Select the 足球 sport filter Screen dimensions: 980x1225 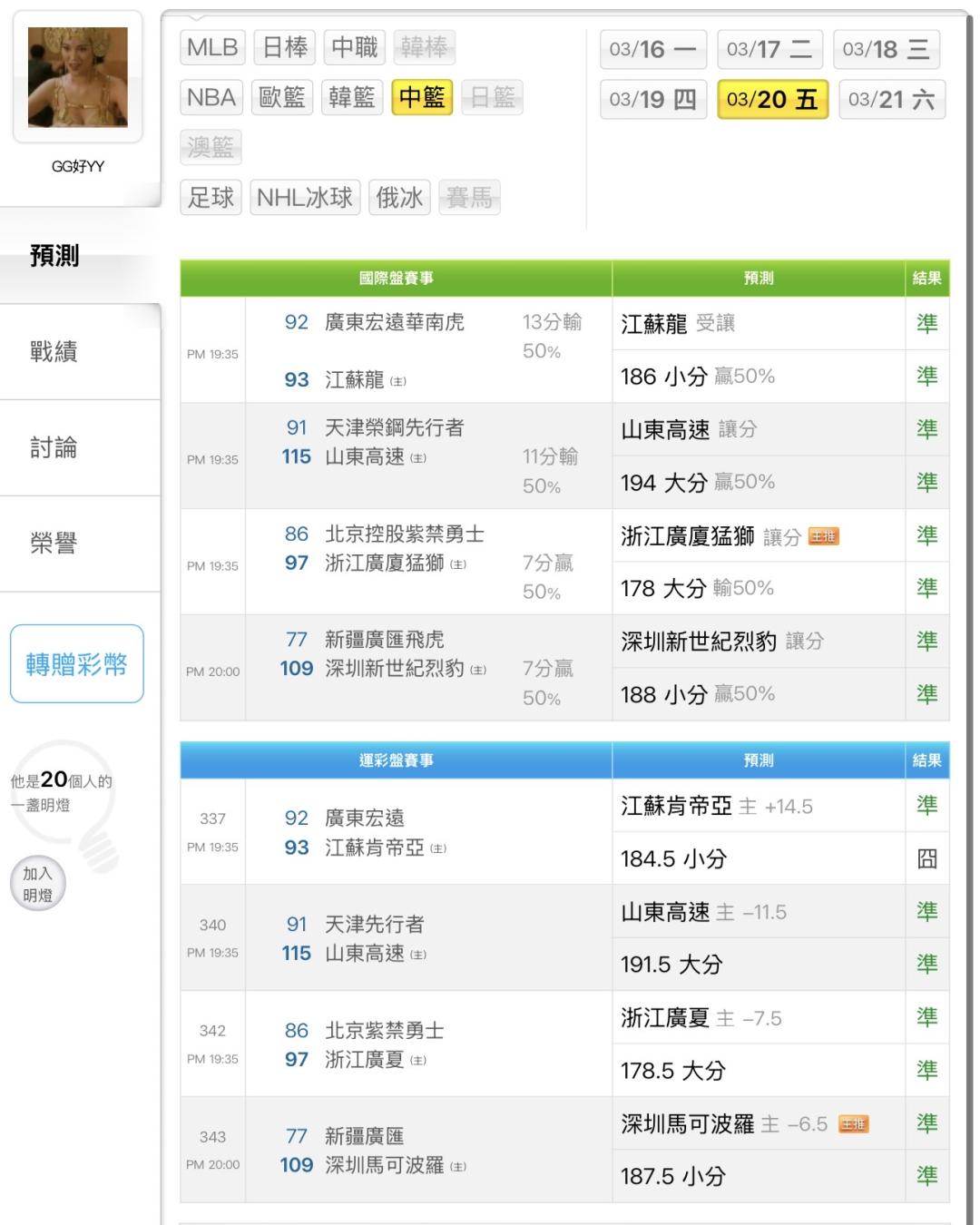211,197
